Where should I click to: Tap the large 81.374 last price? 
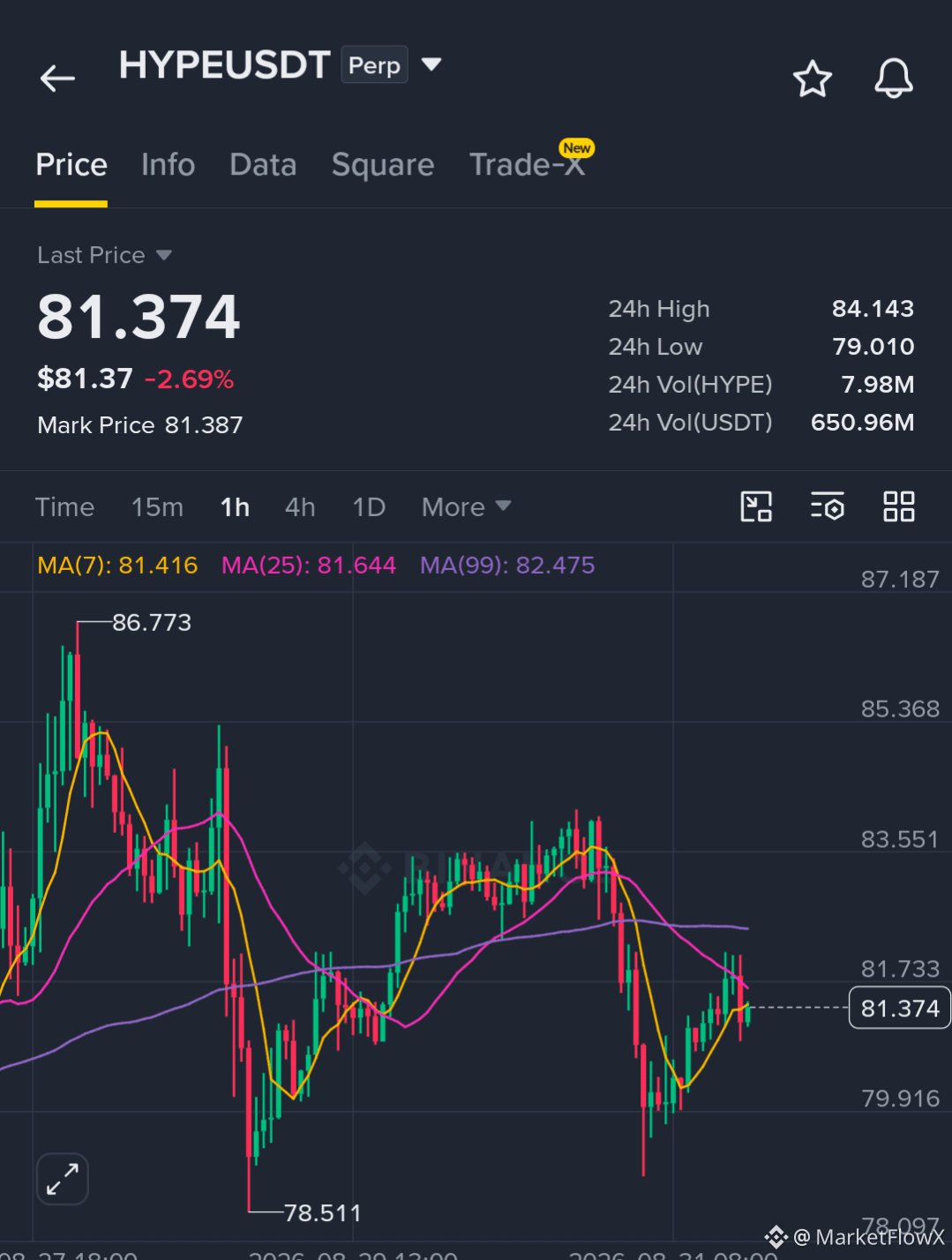pyautogui.click(x=139, y=317)
